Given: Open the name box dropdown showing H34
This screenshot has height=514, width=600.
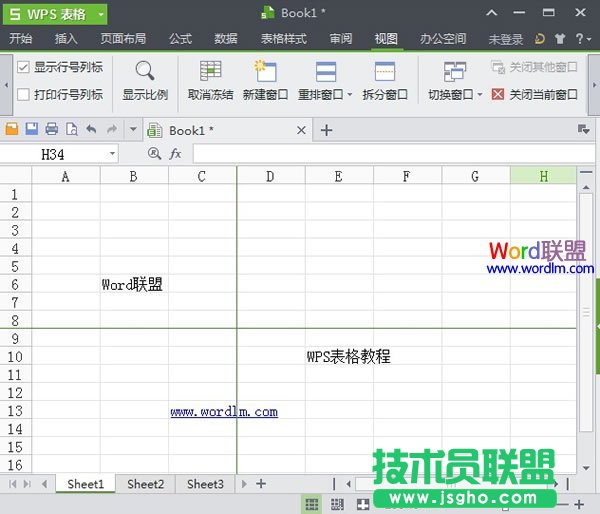Looking at the screenshot, I should pyautogui.click(x=110, y=153).
